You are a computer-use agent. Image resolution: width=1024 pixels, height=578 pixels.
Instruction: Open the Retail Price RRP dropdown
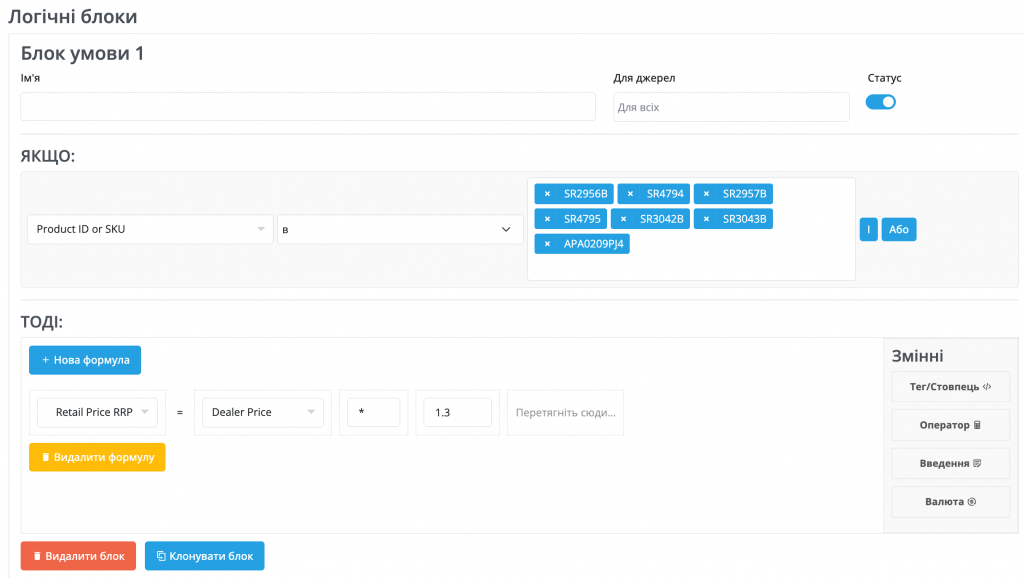[x=97, y=412]
